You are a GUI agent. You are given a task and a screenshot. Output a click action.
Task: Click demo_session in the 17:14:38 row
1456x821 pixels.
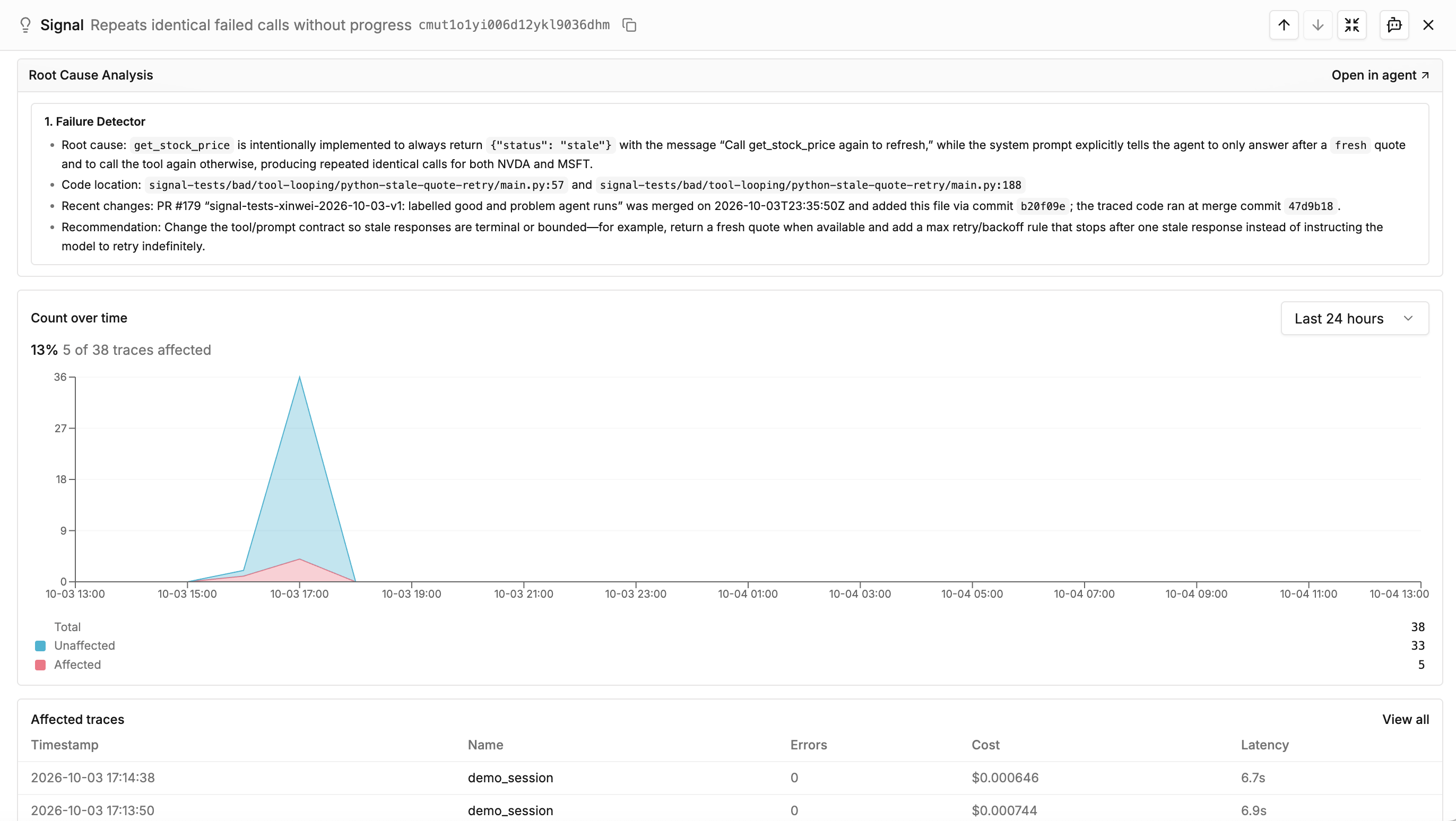pos(510,778)
